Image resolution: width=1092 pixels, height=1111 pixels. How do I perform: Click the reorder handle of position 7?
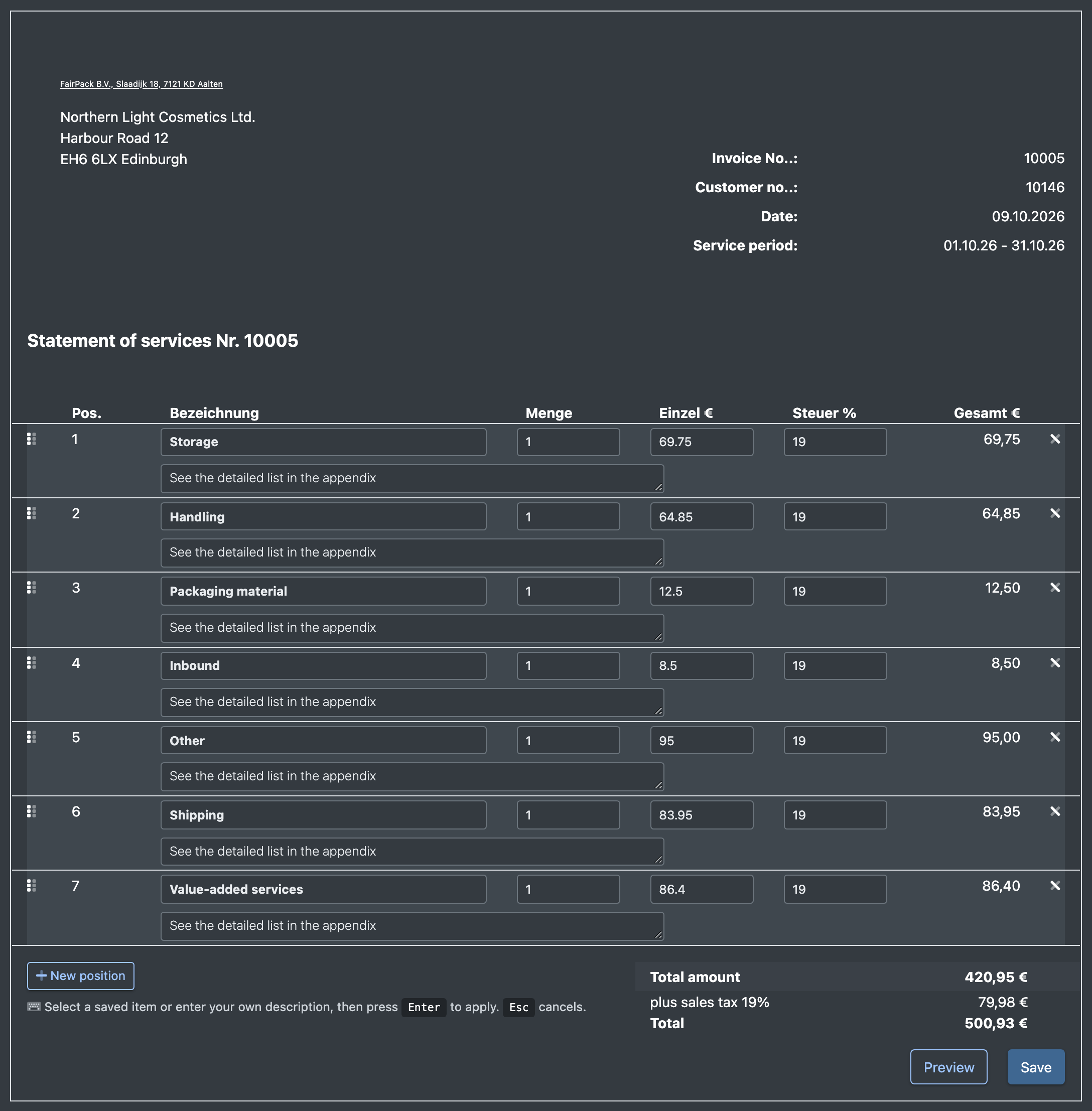coord(32,886)
